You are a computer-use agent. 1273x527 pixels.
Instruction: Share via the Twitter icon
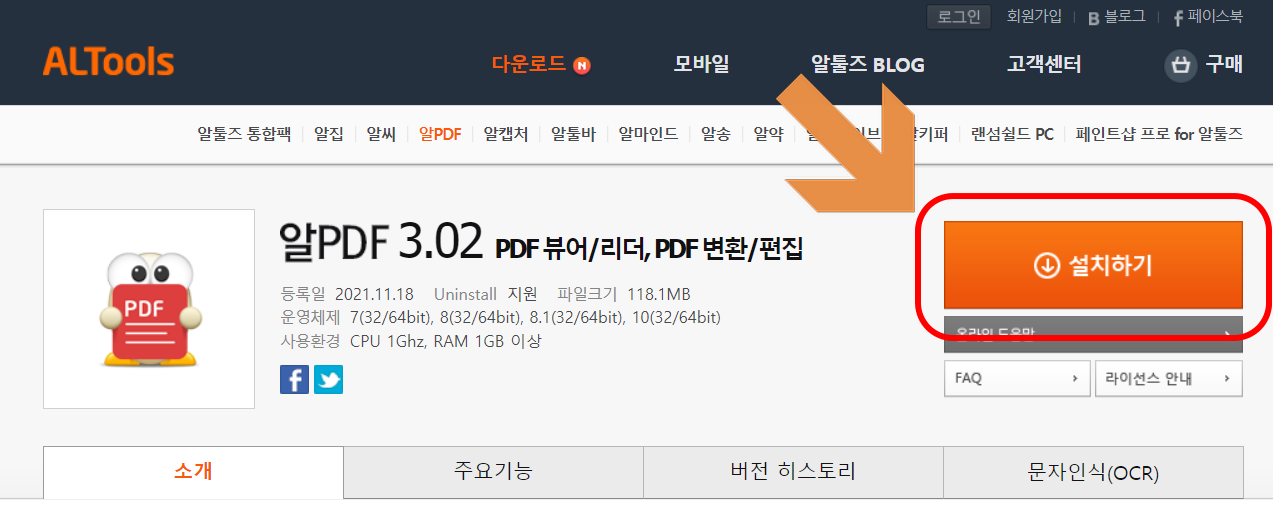pyautogui.click(x=328, y=379)
